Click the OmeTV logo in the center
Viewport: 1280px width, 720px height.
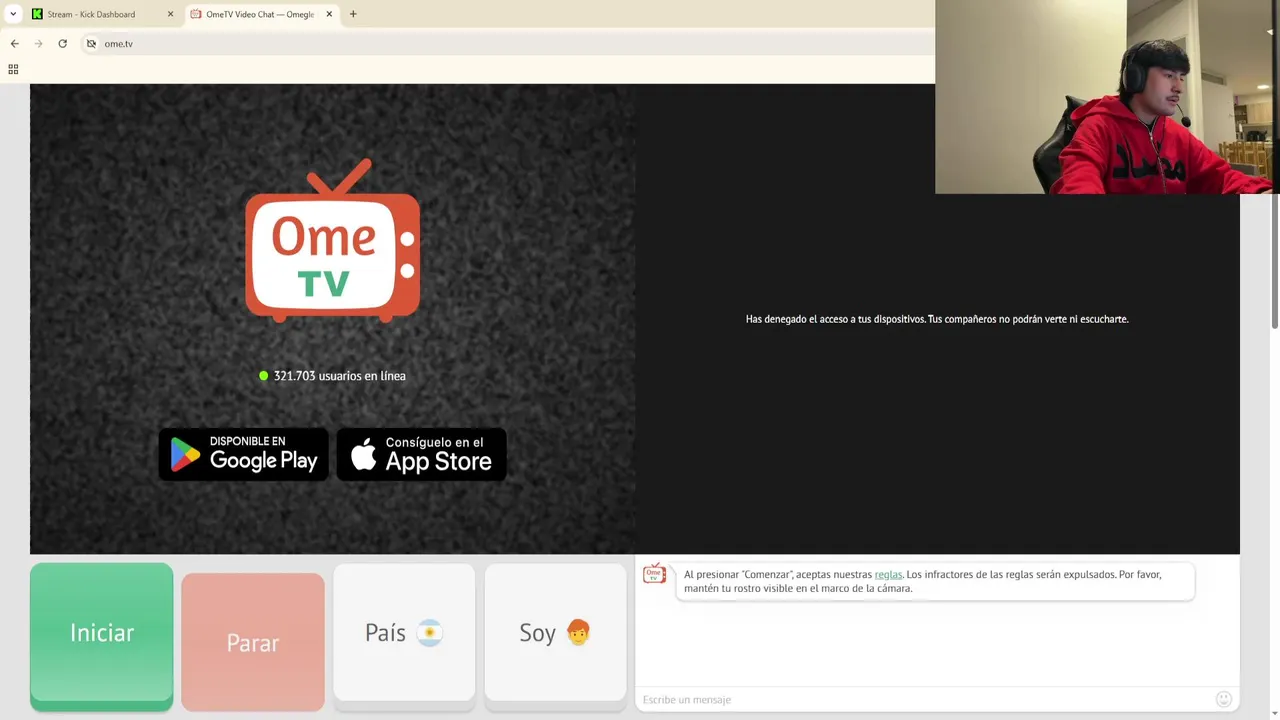[332, 240]
